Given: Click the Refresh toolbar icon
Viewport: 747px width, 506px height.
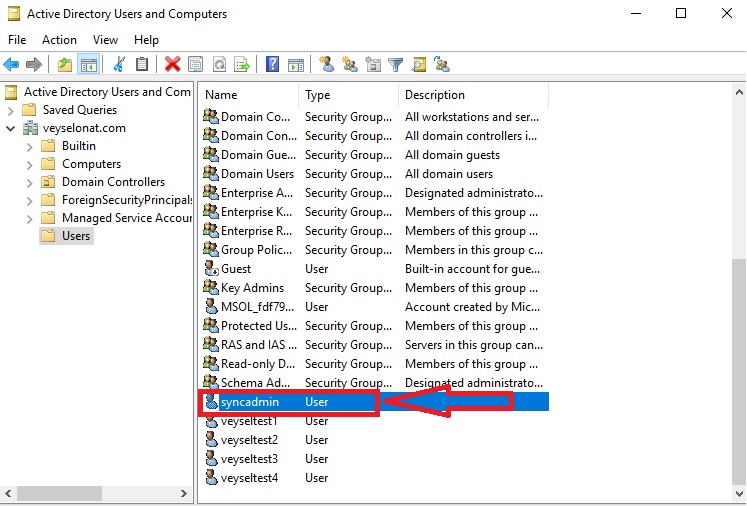Looking at the screenshot, I should [219, 64].
